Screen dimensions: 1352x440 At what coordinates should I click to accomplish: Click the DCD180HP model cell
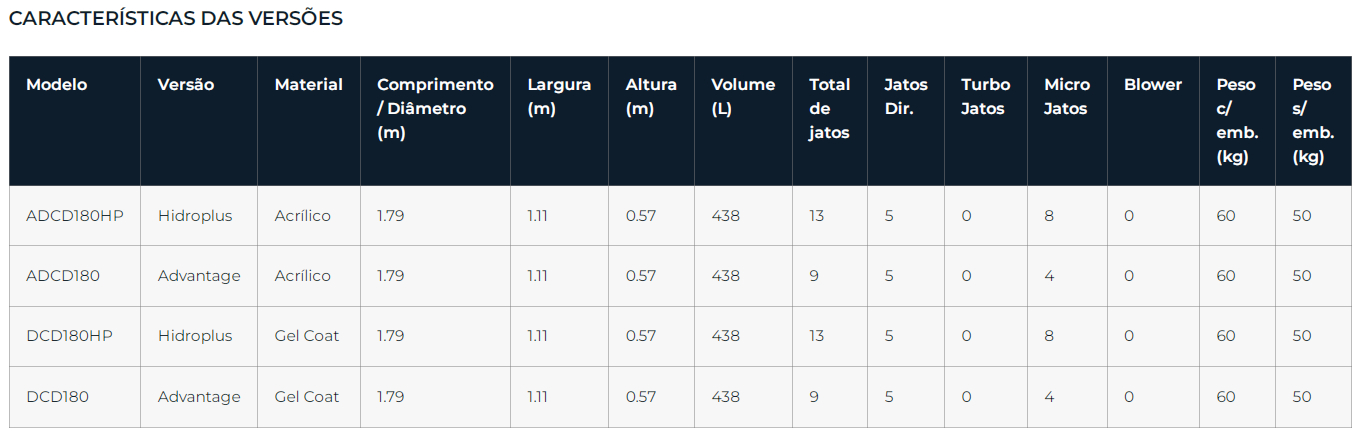(x=69, y=336)
